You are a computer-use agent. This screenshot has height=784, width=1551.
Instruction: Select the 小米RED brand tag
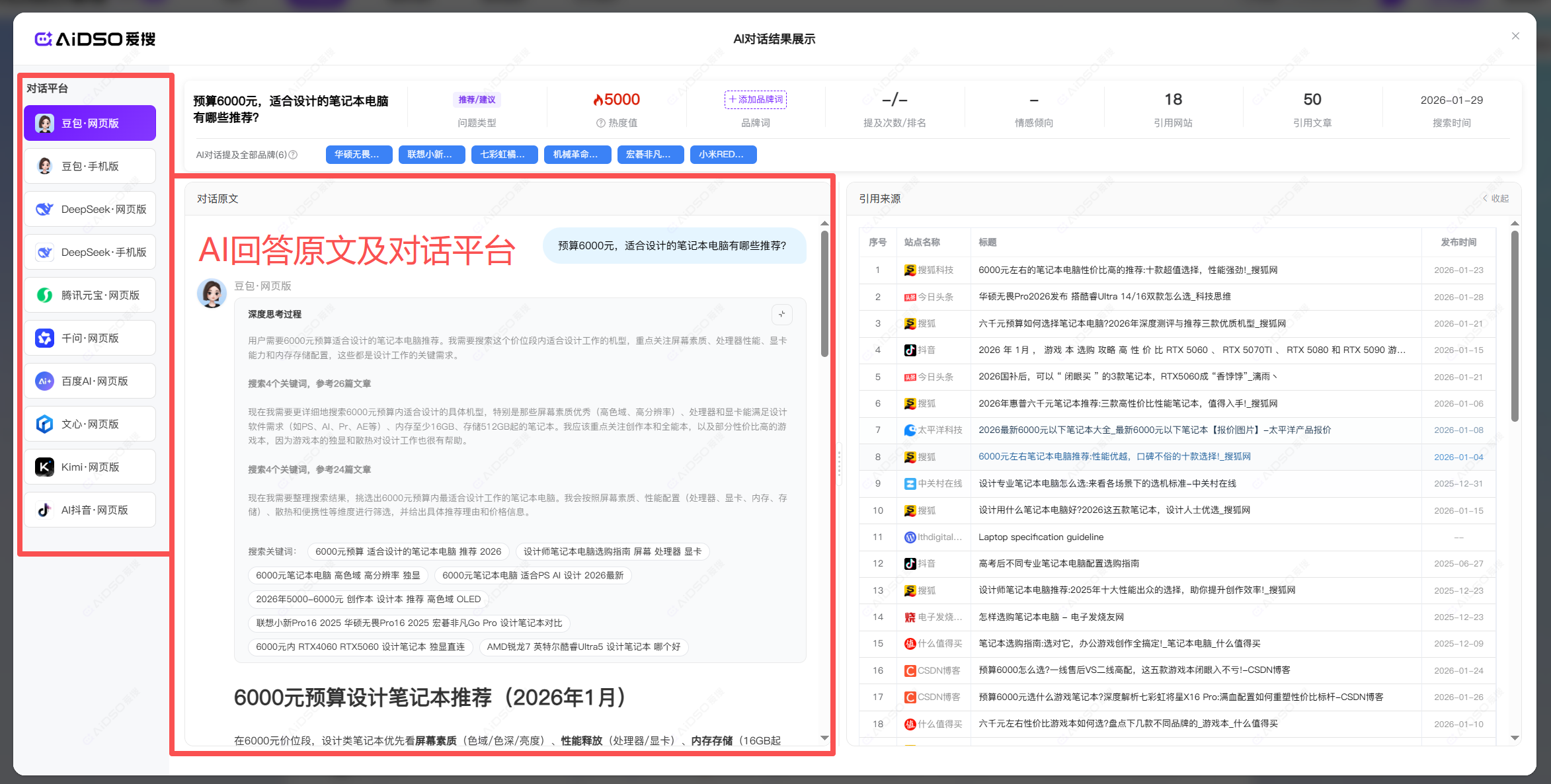tap(723, 155)
